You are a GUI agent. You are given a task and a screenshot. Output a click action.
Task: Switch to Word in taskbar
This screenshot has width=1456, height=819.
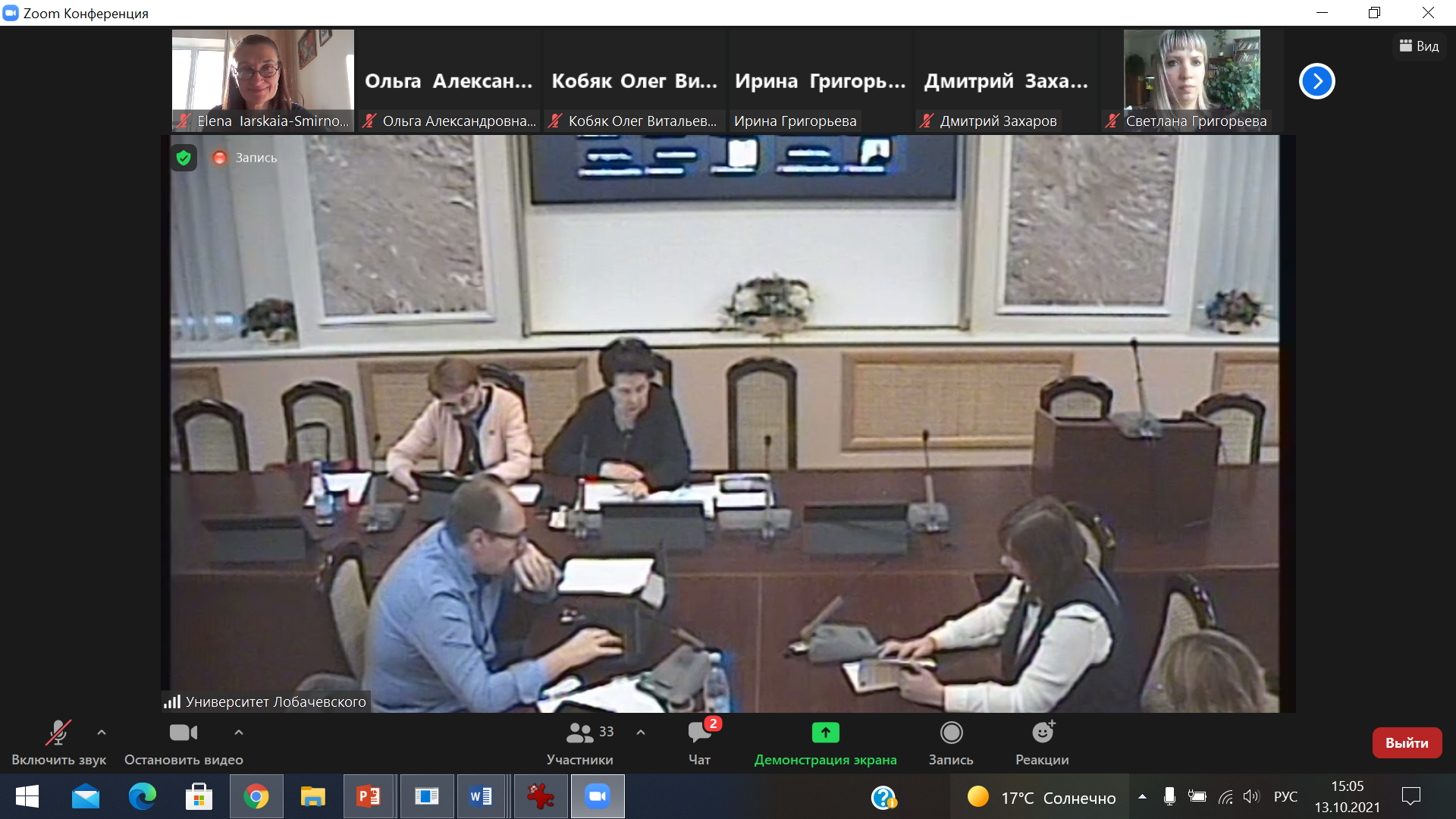[x=482, y=796]
